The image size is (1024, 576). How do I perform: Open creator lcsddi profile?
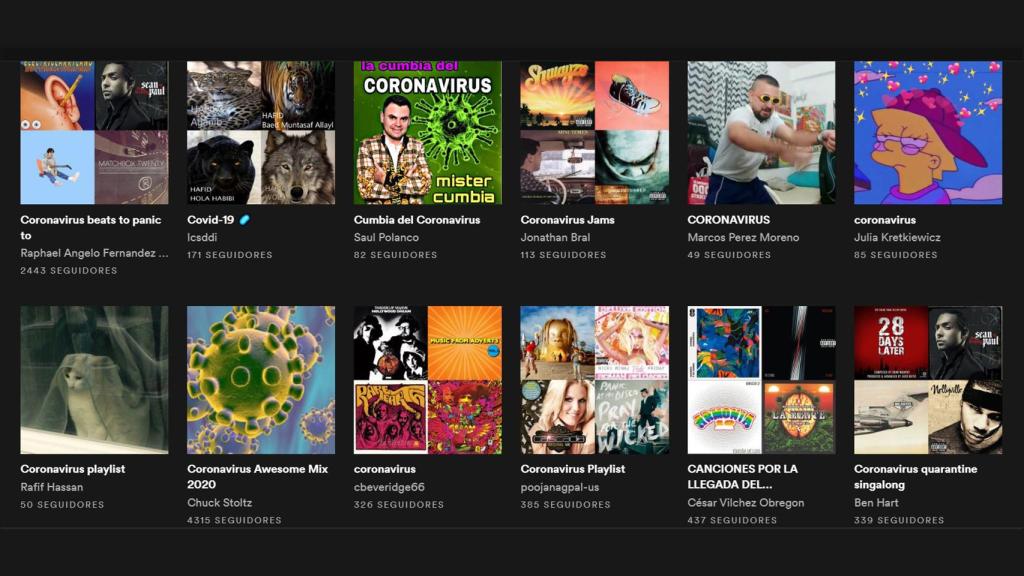click(202, 238)
